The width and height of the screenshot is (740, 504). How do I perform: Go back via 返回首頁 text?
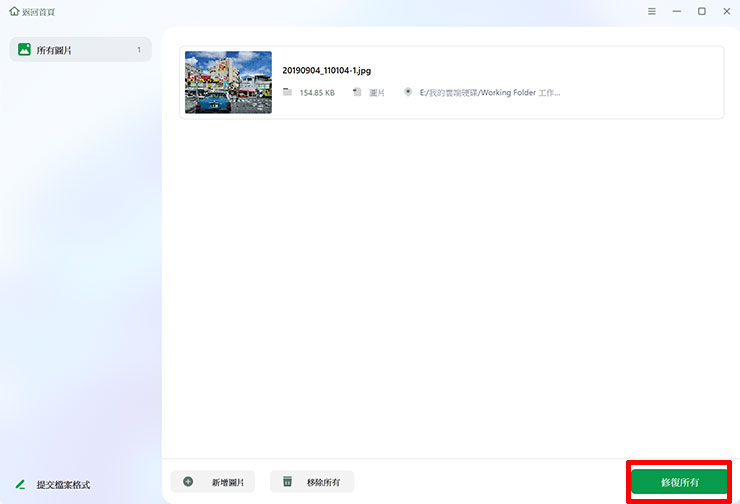pos(39,11)
